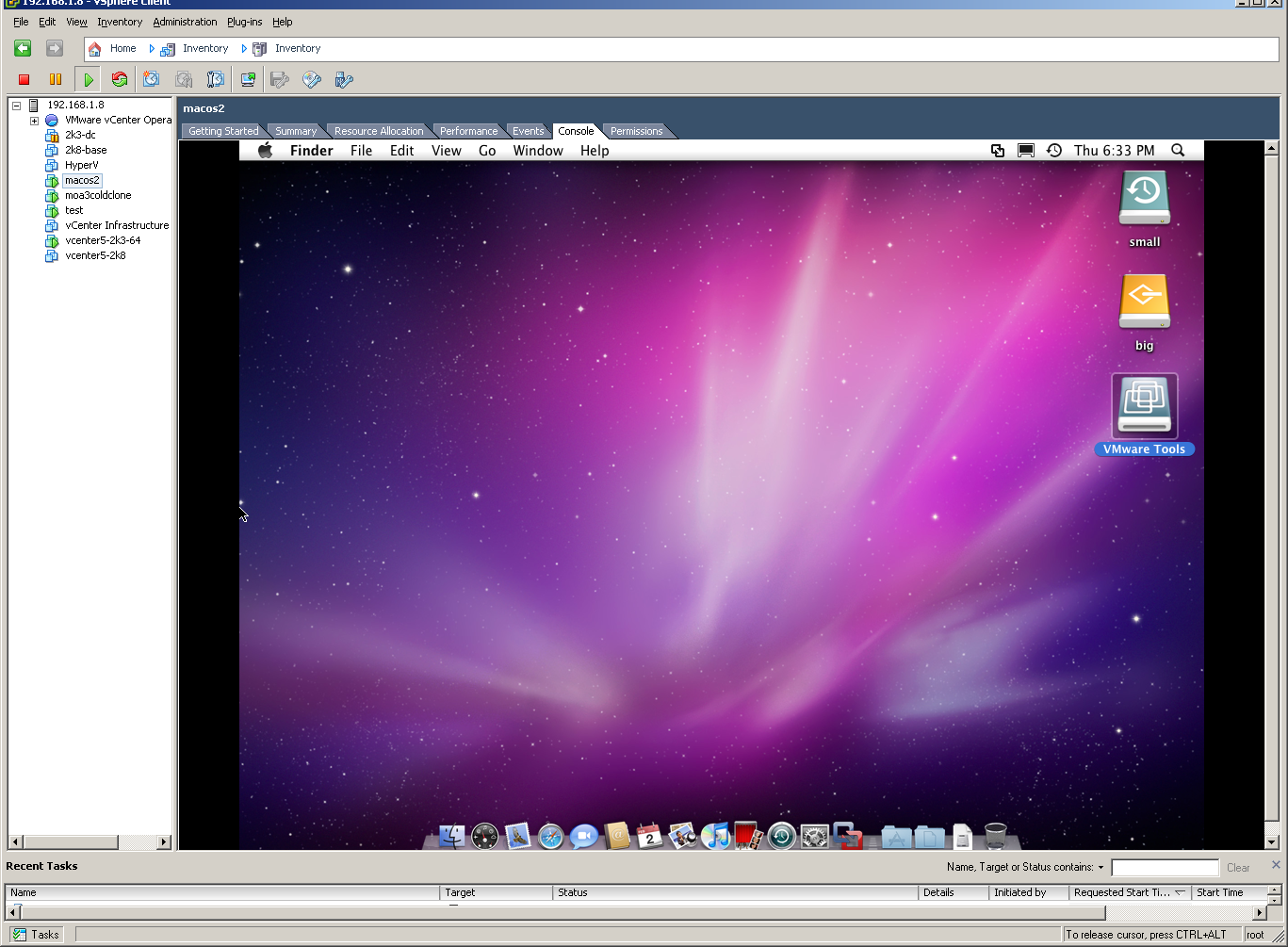
Task: Switch to the Summary tab
Action: point(296,131)
